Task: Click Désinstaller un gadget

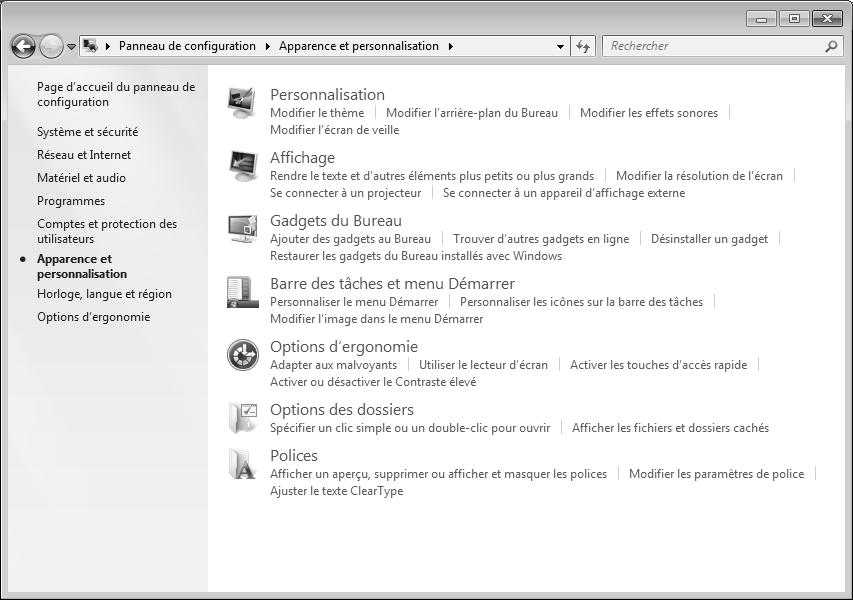Action: click(x=709, y=239)
